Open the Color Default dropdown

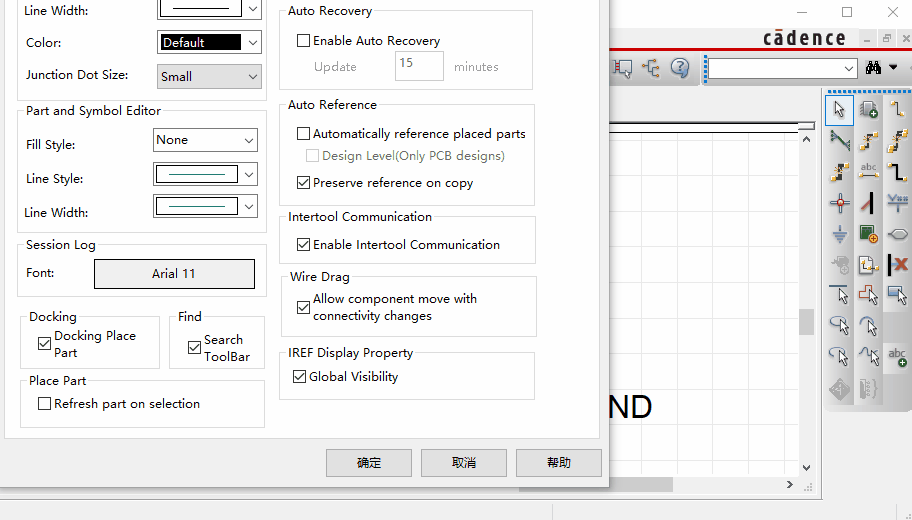209,43
